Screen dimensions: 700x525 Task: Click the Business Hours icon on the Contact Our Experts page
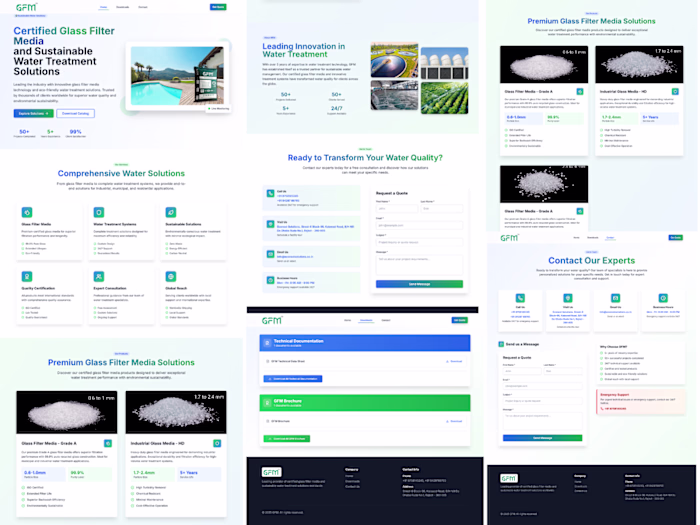pos(663,298)
